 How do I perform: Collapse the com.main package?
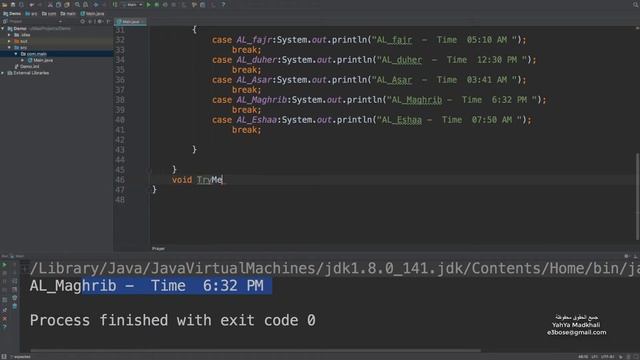(16, 54)
